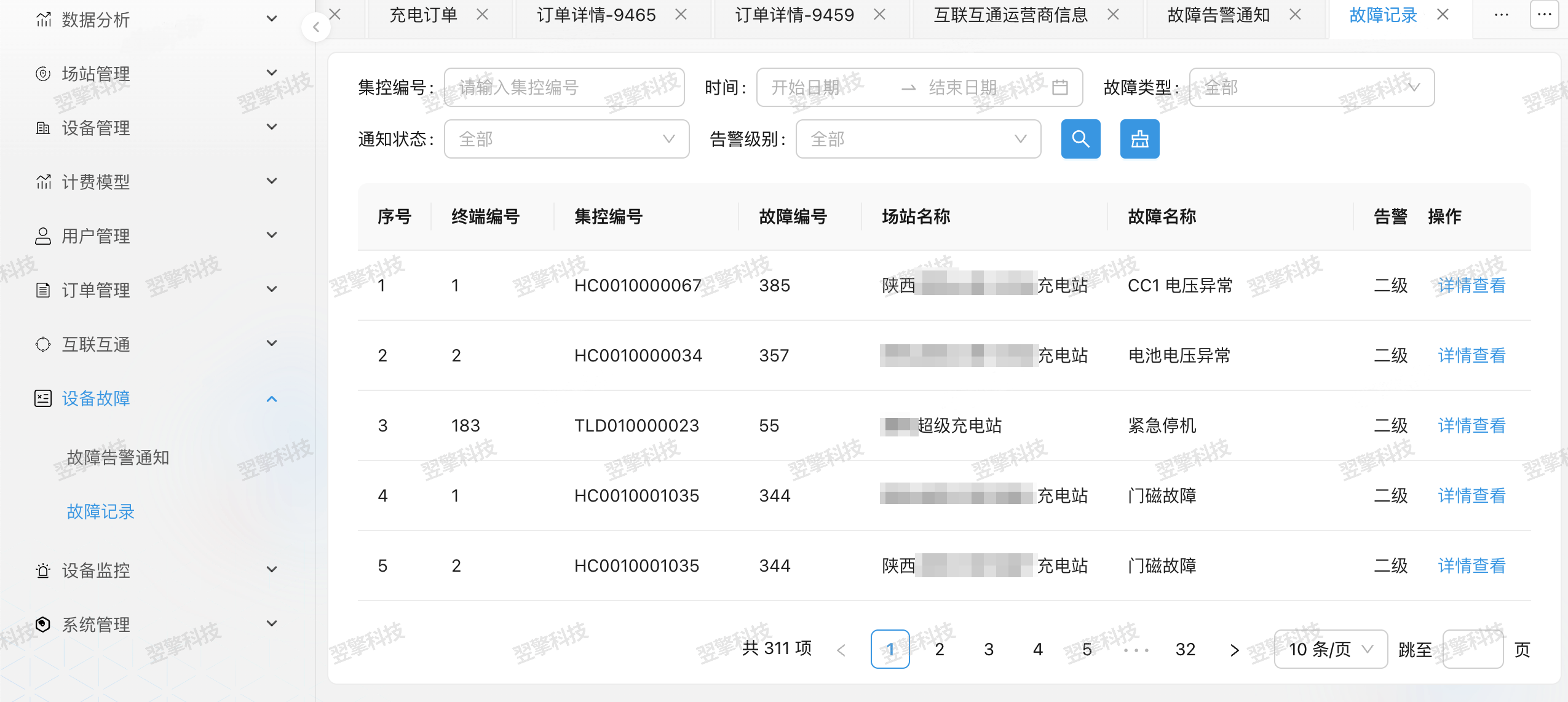
Task: Click the 设备管理 sidebar icon
Action: (42, 127)
